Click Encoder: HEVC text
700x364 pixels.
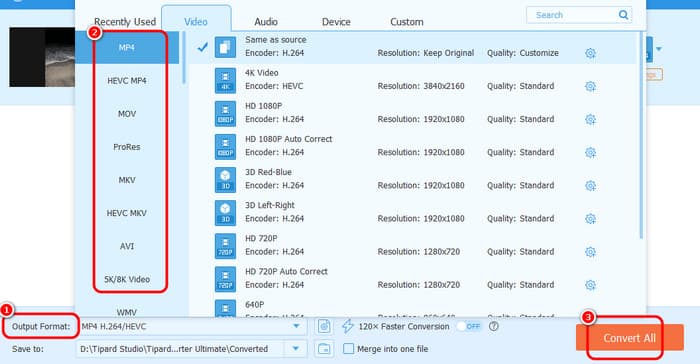pos(274,86)
